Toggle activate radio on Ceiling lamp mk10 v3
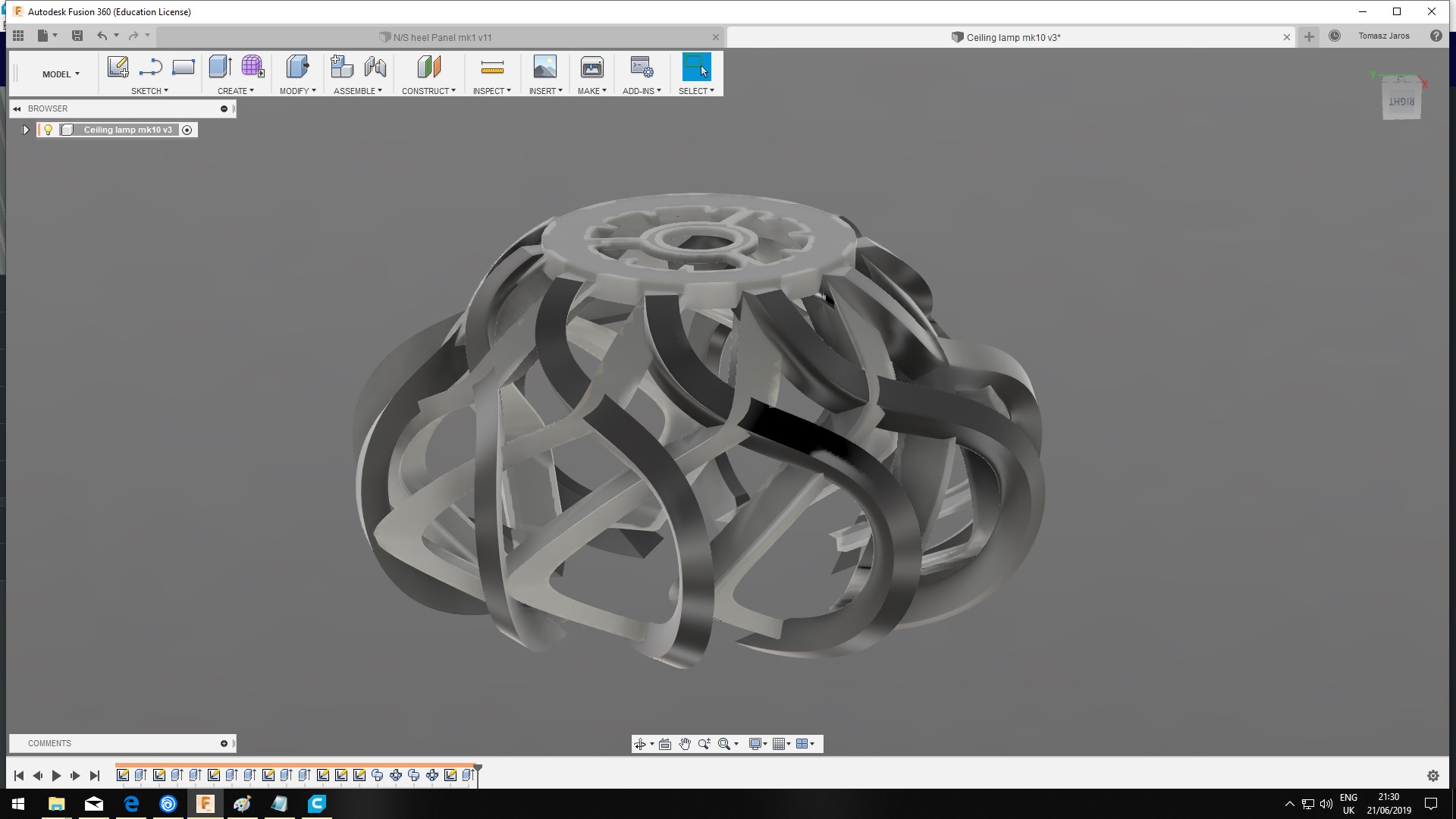The height and width of the screenshot is (819, 1456). click(x=187, y=130)
